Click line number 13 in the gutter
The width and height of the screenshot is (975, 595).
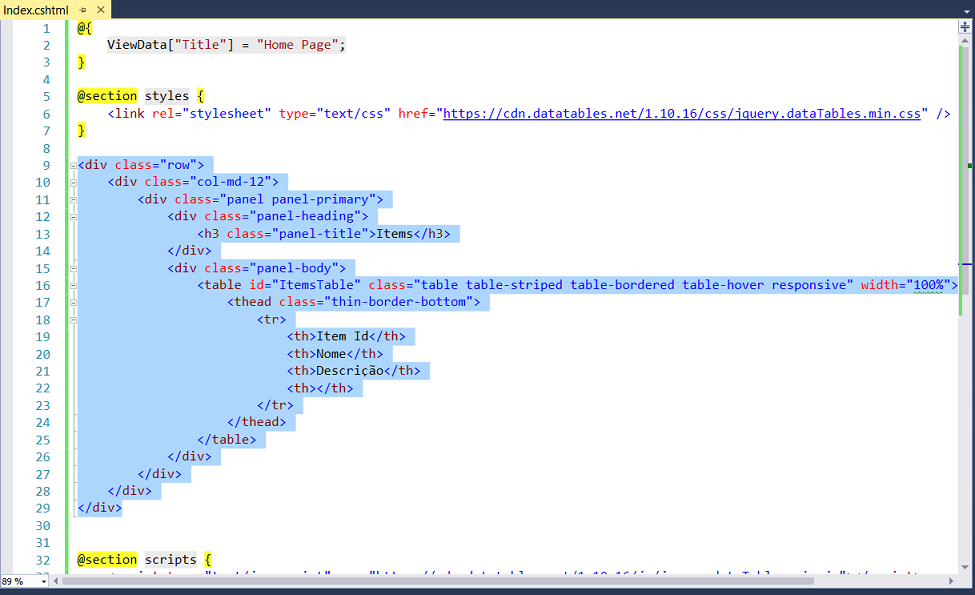pos(43,234)
